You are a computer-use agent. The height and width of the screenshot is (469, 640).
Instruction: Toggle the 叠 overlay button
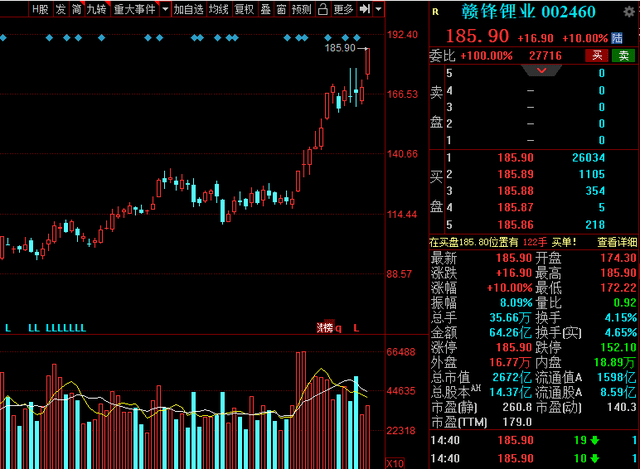[x=265, y=9]
